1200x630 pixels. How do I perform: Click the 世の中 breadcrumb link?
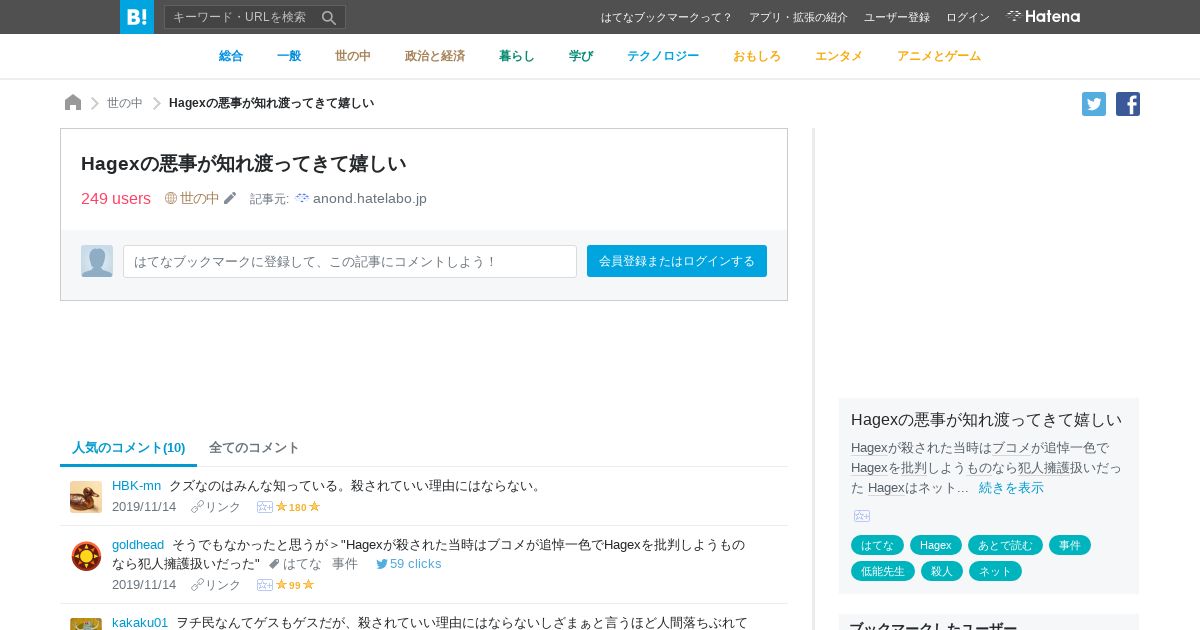[x=125, y=103]
